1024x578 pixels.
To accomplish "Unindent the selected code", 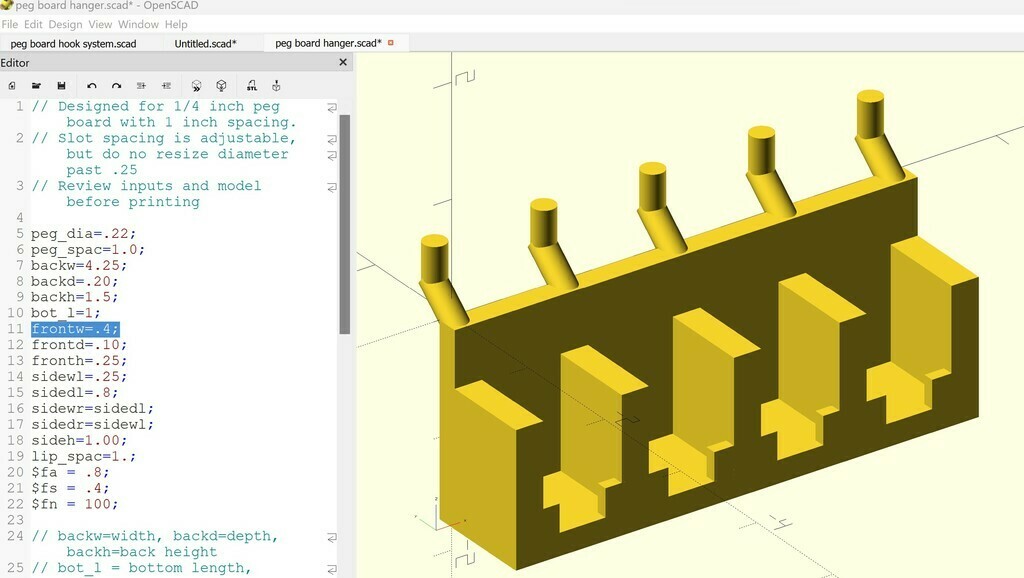I will [x=141, y=86].
